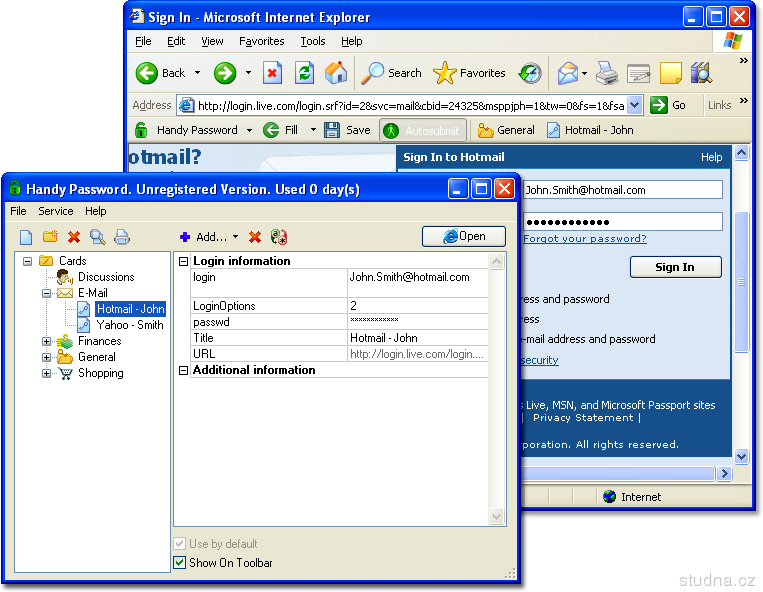Image resolution: width=763 pixels, height=592 pixels.
Task: Click the Forgot your password? link
Action: [585, 238]
